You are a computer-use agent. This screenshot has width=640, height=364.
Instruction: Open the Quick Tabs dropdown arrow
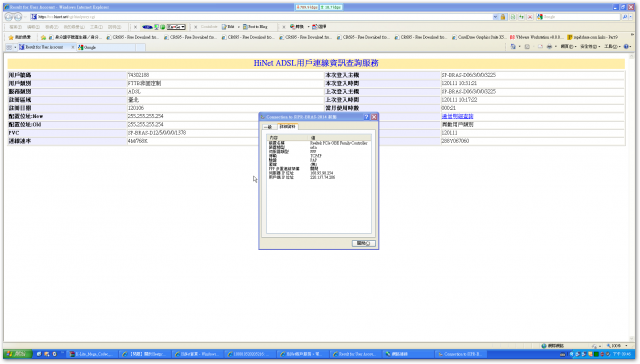[16, 47]
